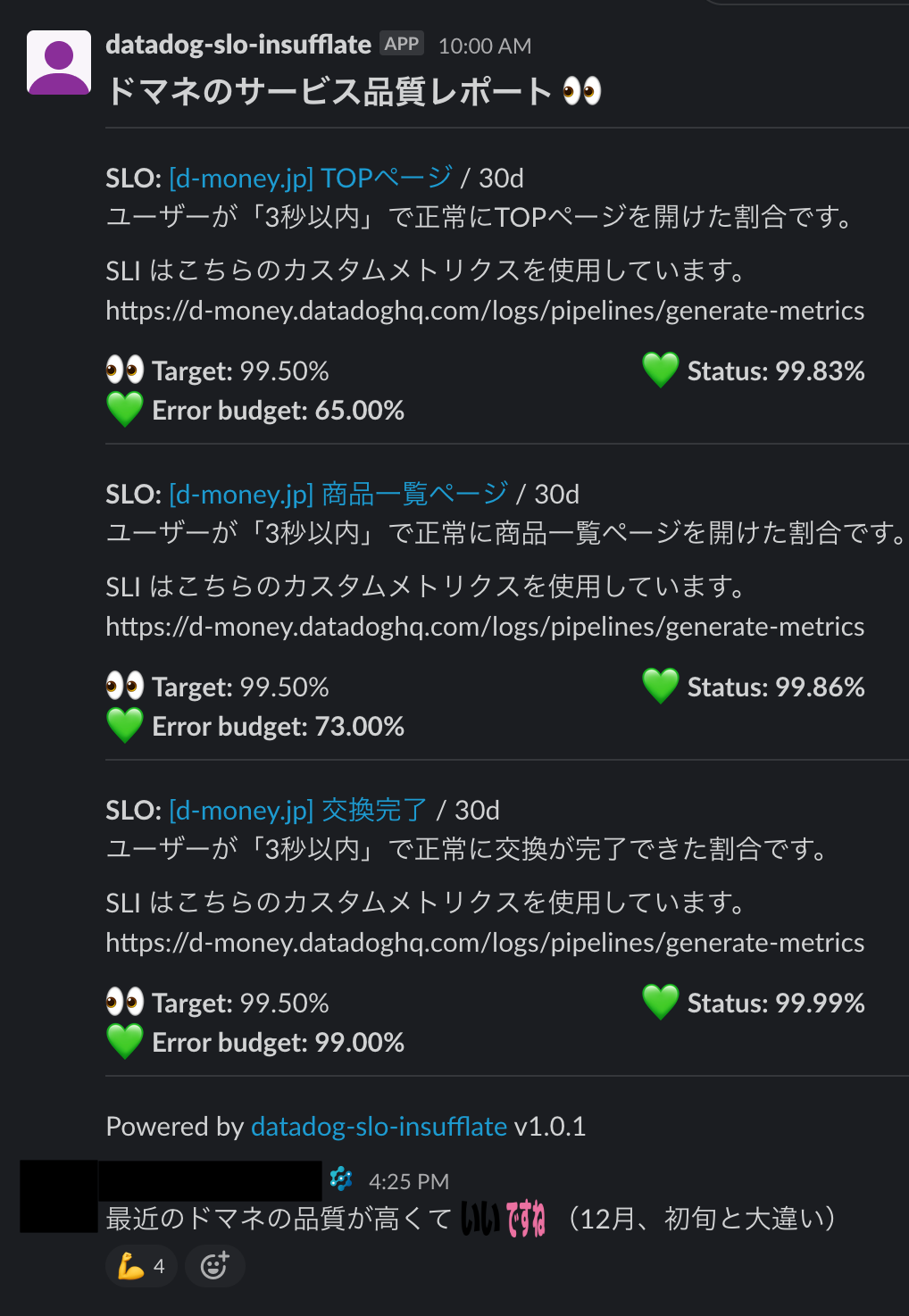Click the datadog-slo-insufflate sender name
The image size is (909, 1316).
(x=238, y=45)
